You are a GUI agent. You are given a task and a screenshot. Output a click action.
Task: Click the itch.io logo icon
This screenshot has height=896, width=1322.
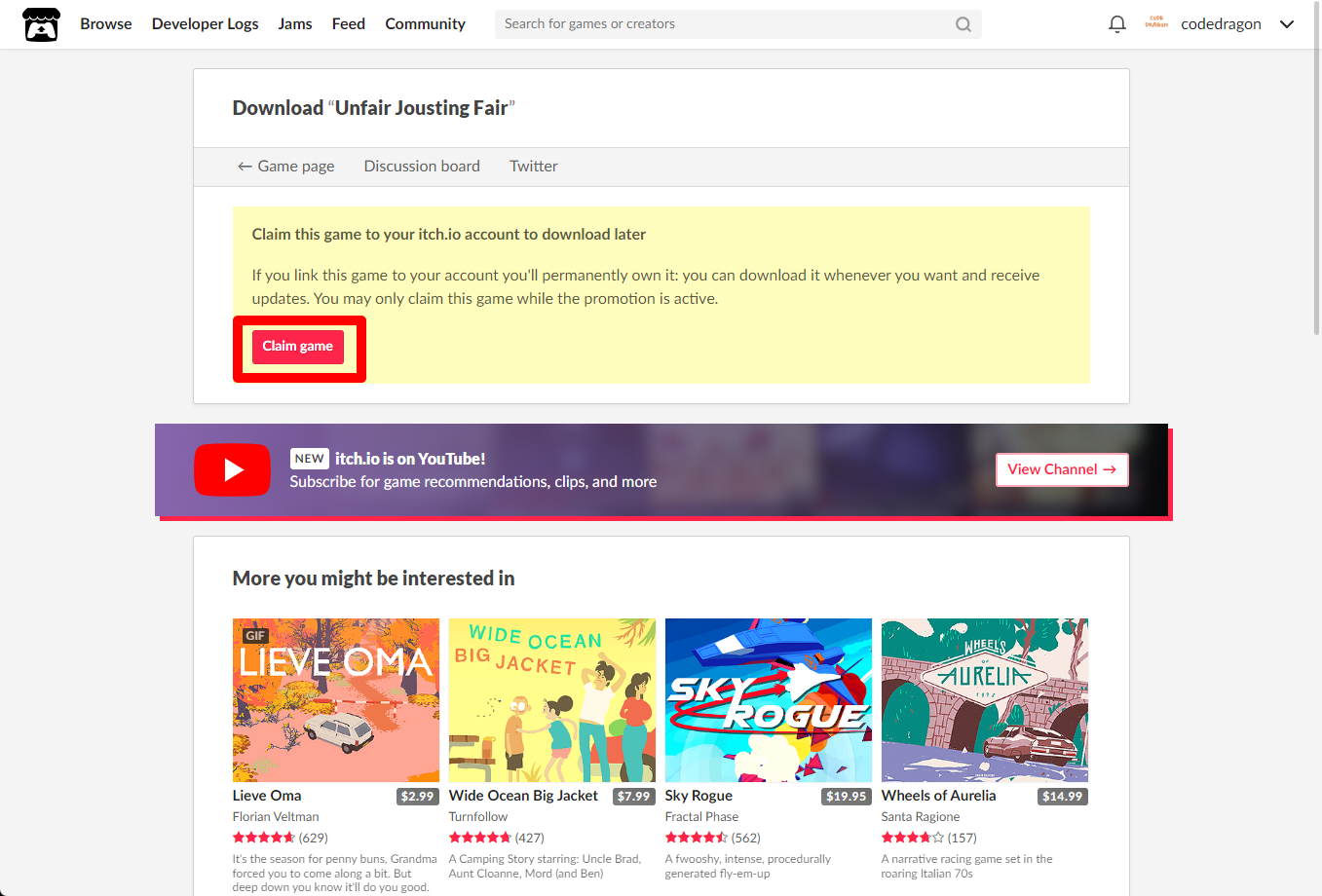tap(41, 24)
